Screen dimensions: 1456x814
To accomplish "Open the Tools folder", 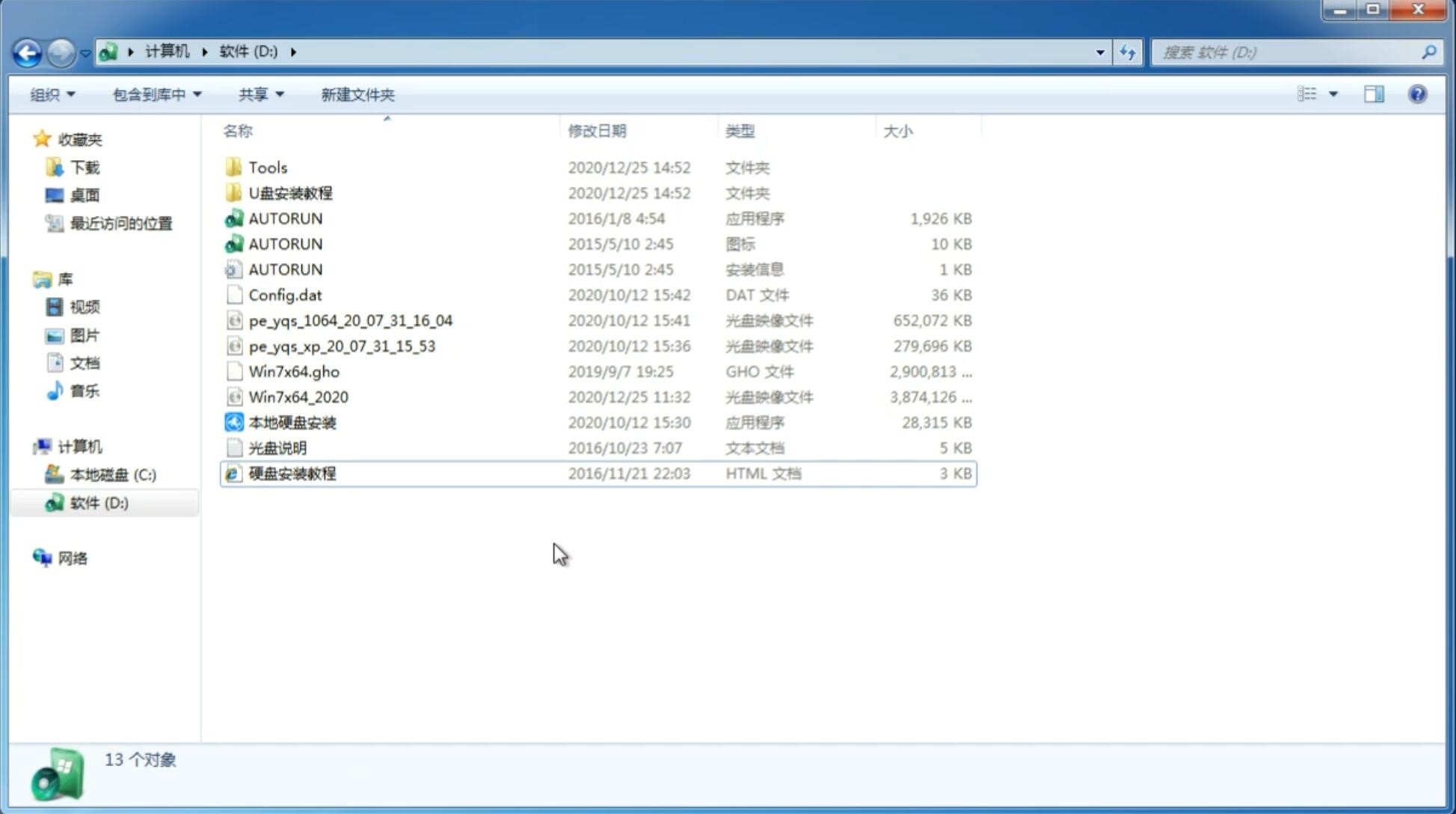I will pos(267,167).
